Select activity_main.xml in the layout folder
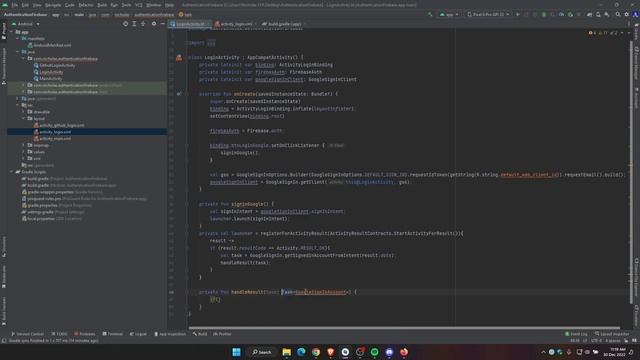The height and width of the screenshot is (360, 640). point(52,138)
